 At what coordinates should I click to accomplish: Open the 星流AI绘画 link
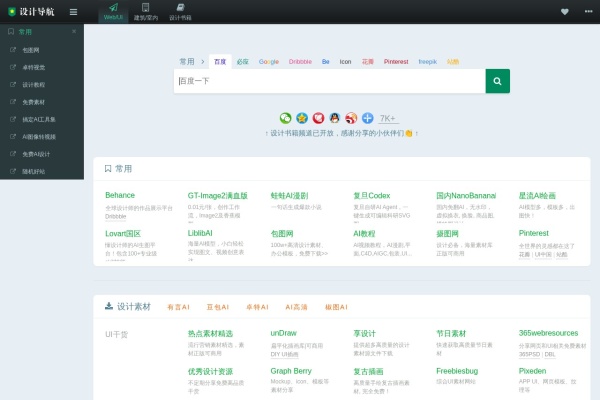[537, 196]
